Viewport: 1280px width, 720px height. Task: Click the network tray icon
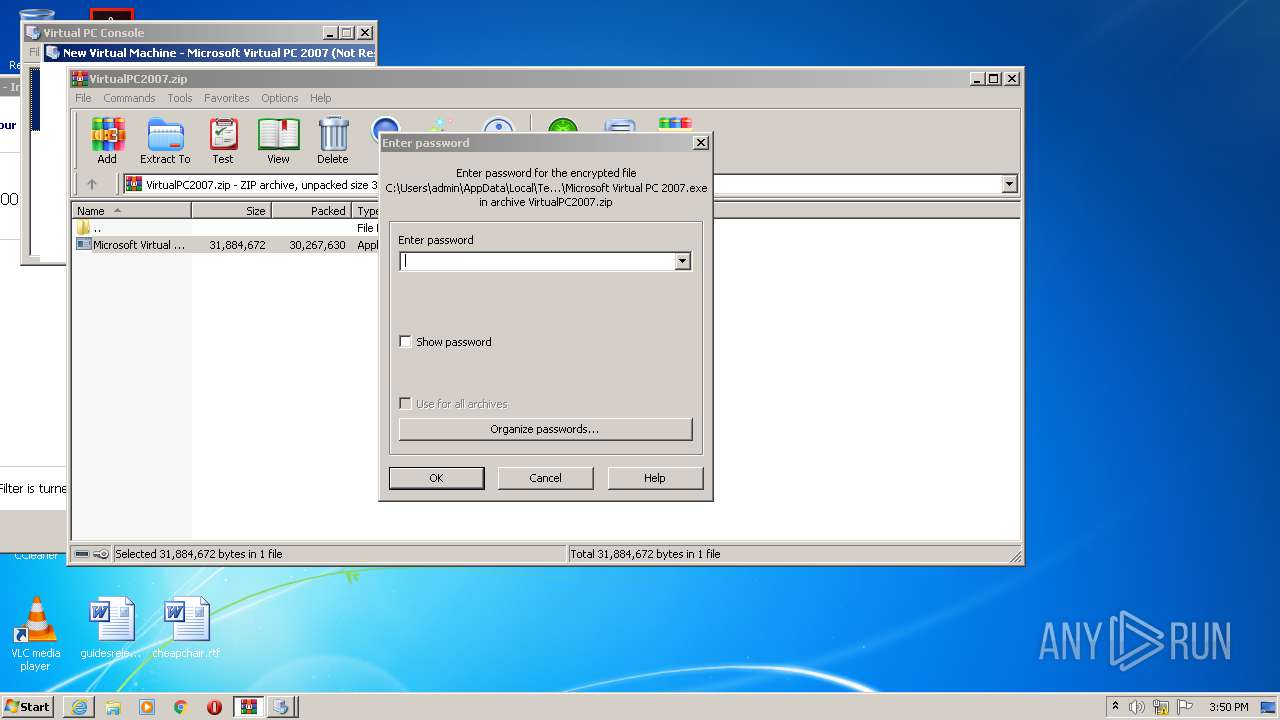[1161, 707]
